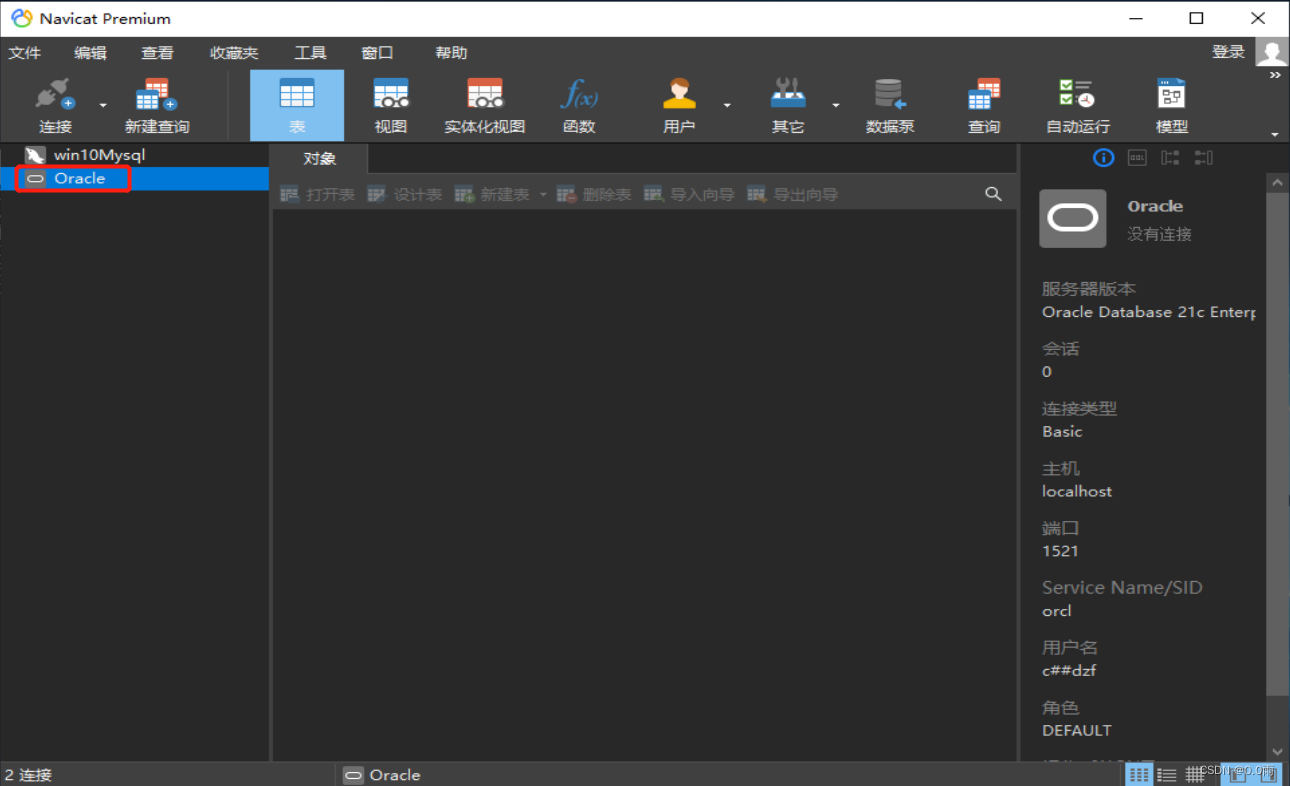Screen dimensions: 1290x786
Task: Click the info panel scrollbar thumb
Action: point(1277,443)
